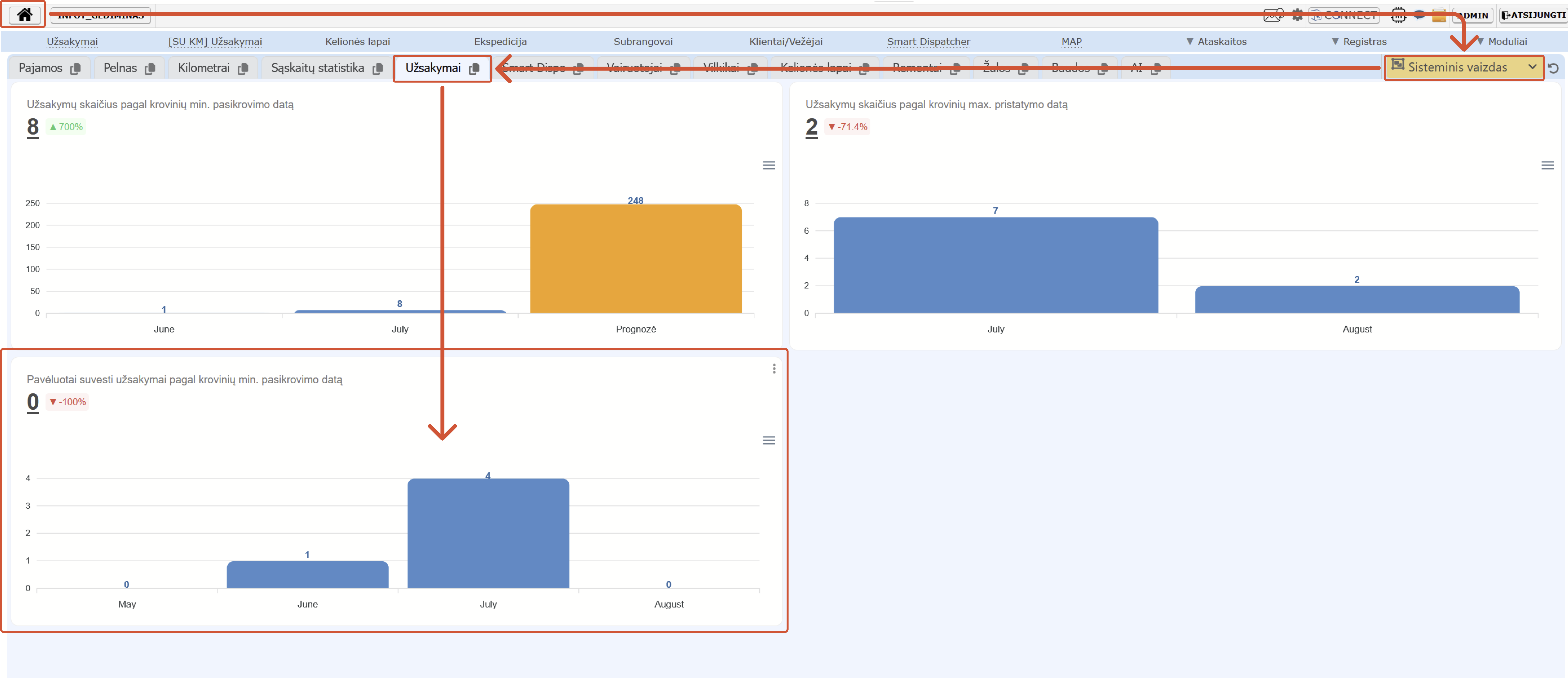
Task: Open hamburger menu of Pavėluotai suvesti chart
Action: pos(769,441)
